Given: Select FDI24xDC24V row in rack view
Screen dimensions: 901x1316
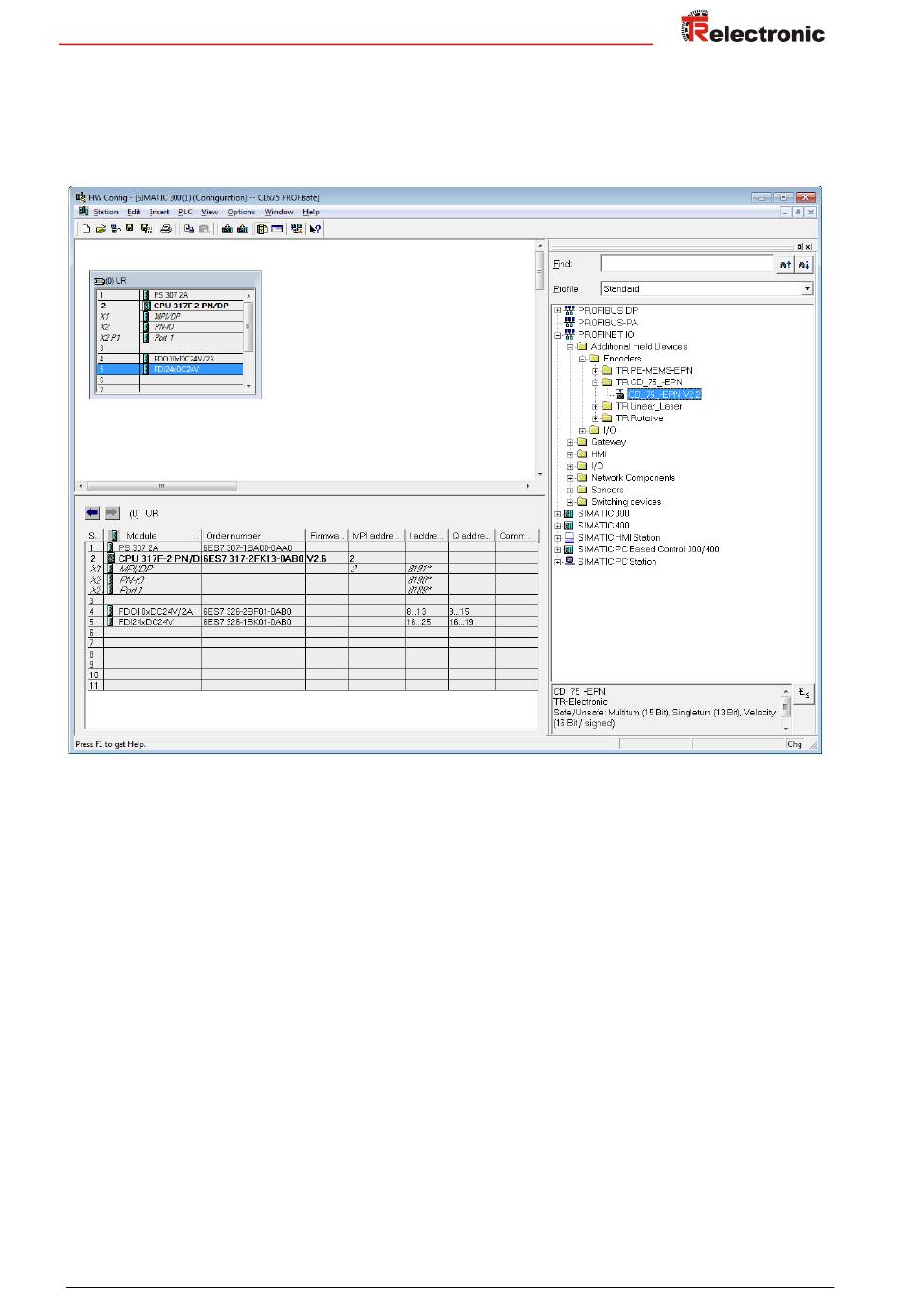Looking at the screenshot, I should 168,369.
